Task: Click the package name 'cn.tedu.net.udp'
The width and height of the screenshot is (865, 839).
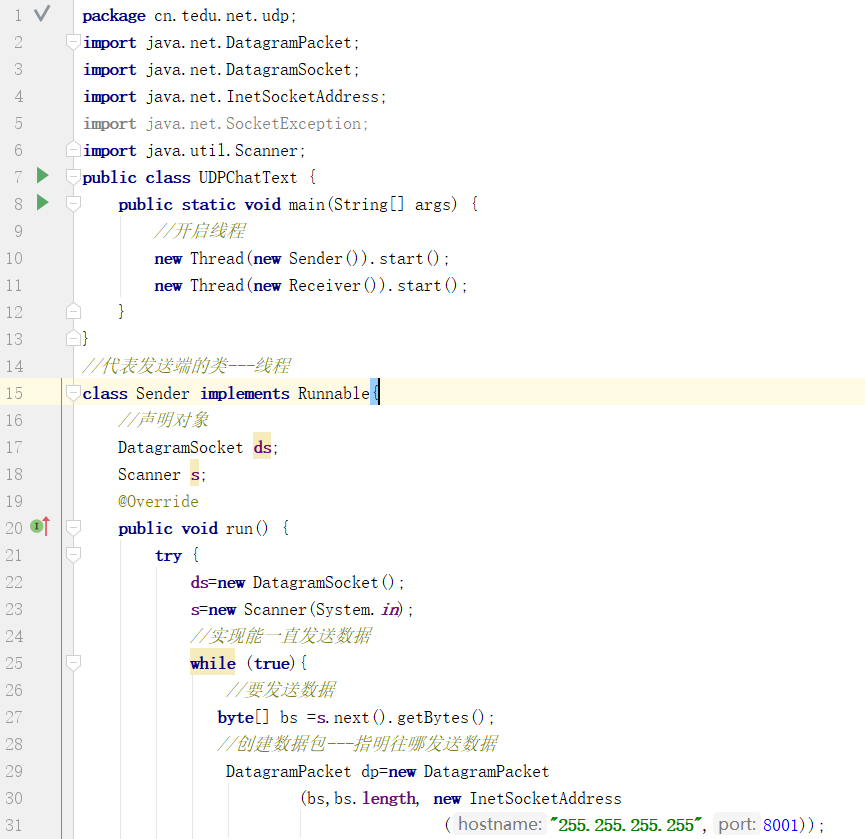Action: pos(221,15)
